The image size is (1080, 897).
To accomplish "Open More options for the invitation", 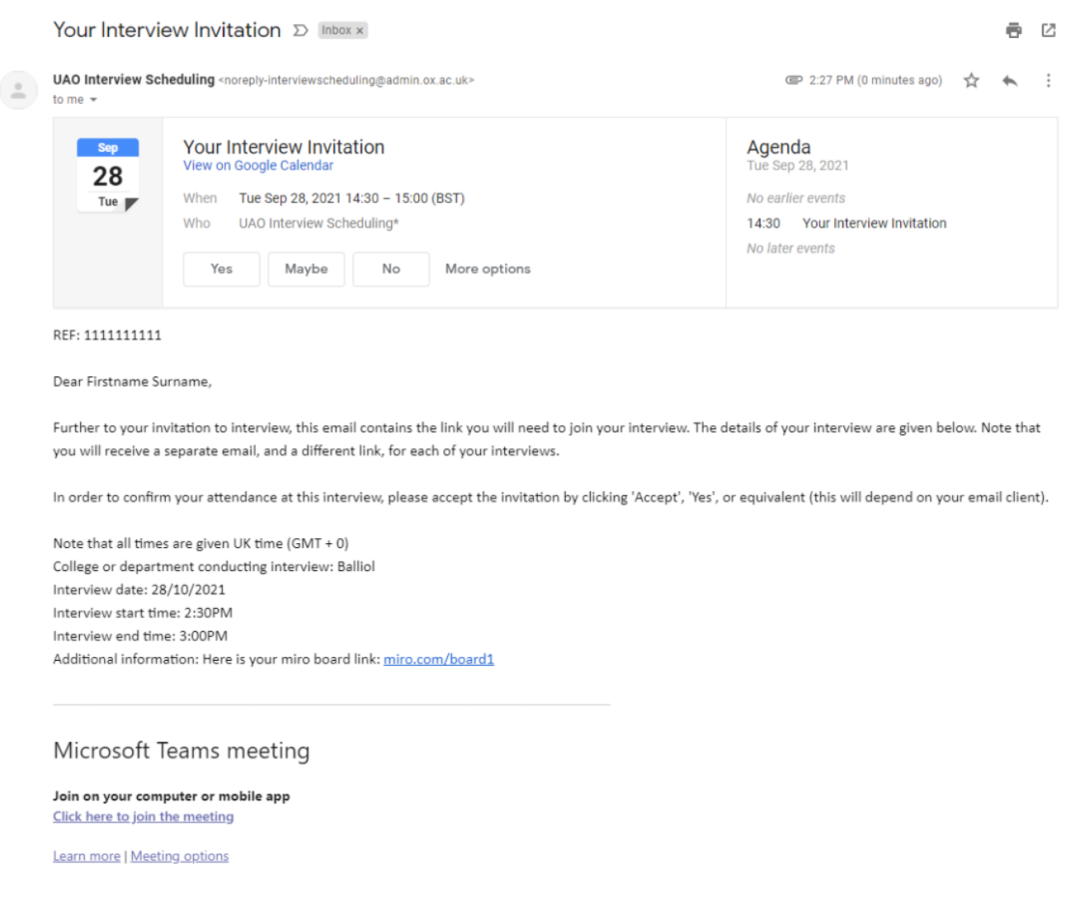I will (x=488, y=269).
